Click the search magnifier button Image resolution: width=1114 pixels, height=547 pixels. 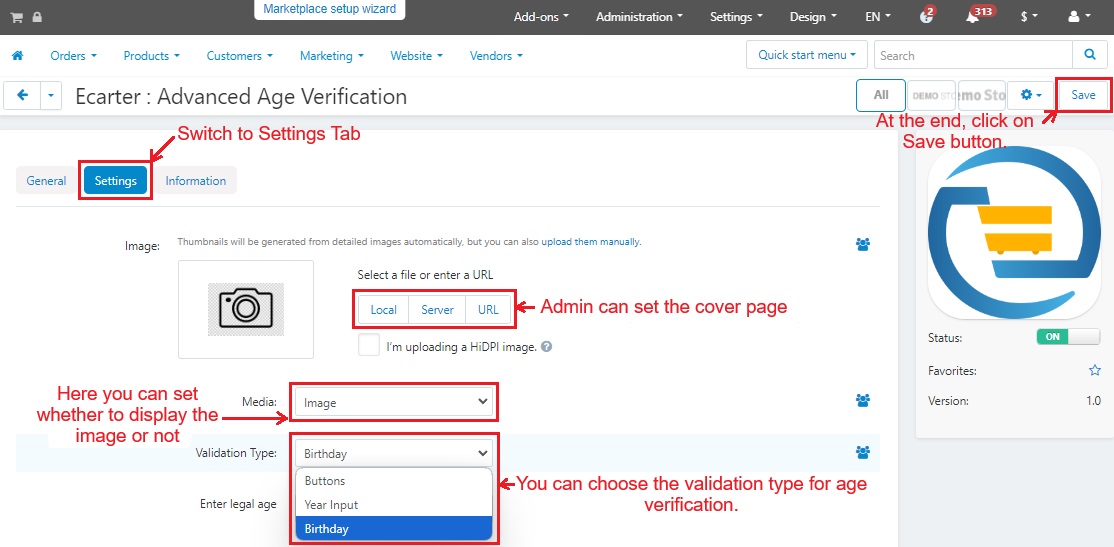[x=1088, y=55]
